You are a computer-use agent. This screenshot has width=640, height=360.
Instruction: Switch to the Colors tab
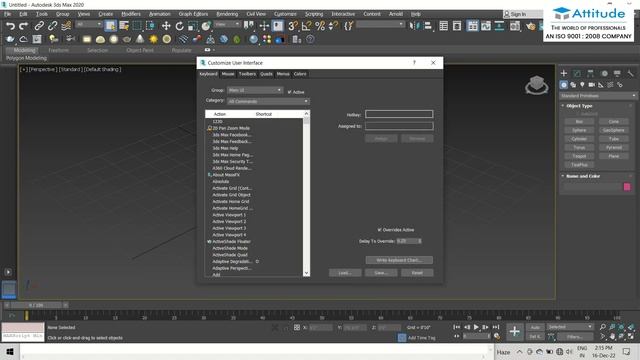pyautogui.click(x=300, y=74)
